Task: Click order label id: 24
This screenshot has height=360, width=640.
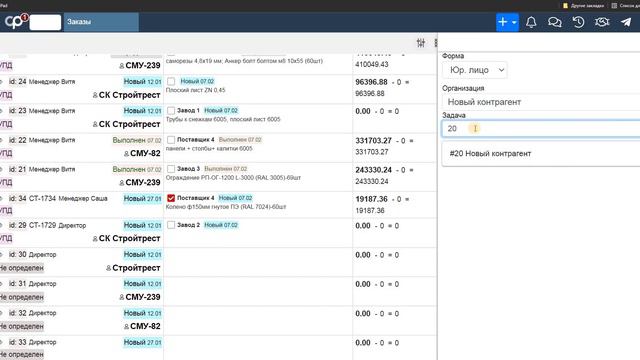Action: point(18,82)
